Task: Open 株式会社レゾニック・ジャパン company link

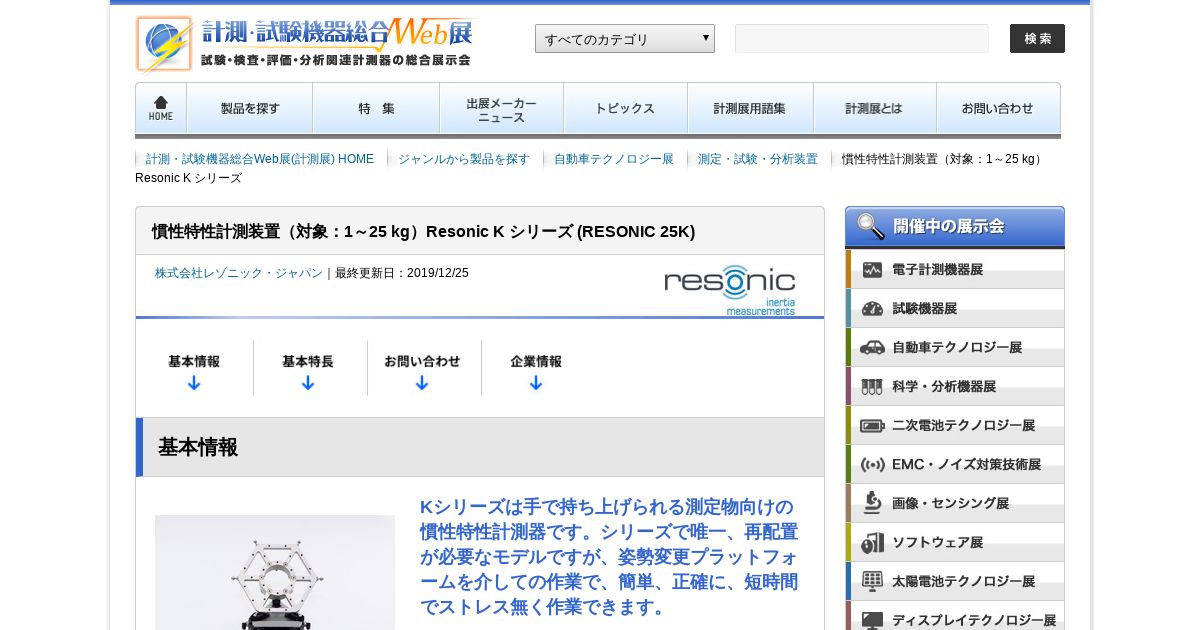Action: pos(239,273)
